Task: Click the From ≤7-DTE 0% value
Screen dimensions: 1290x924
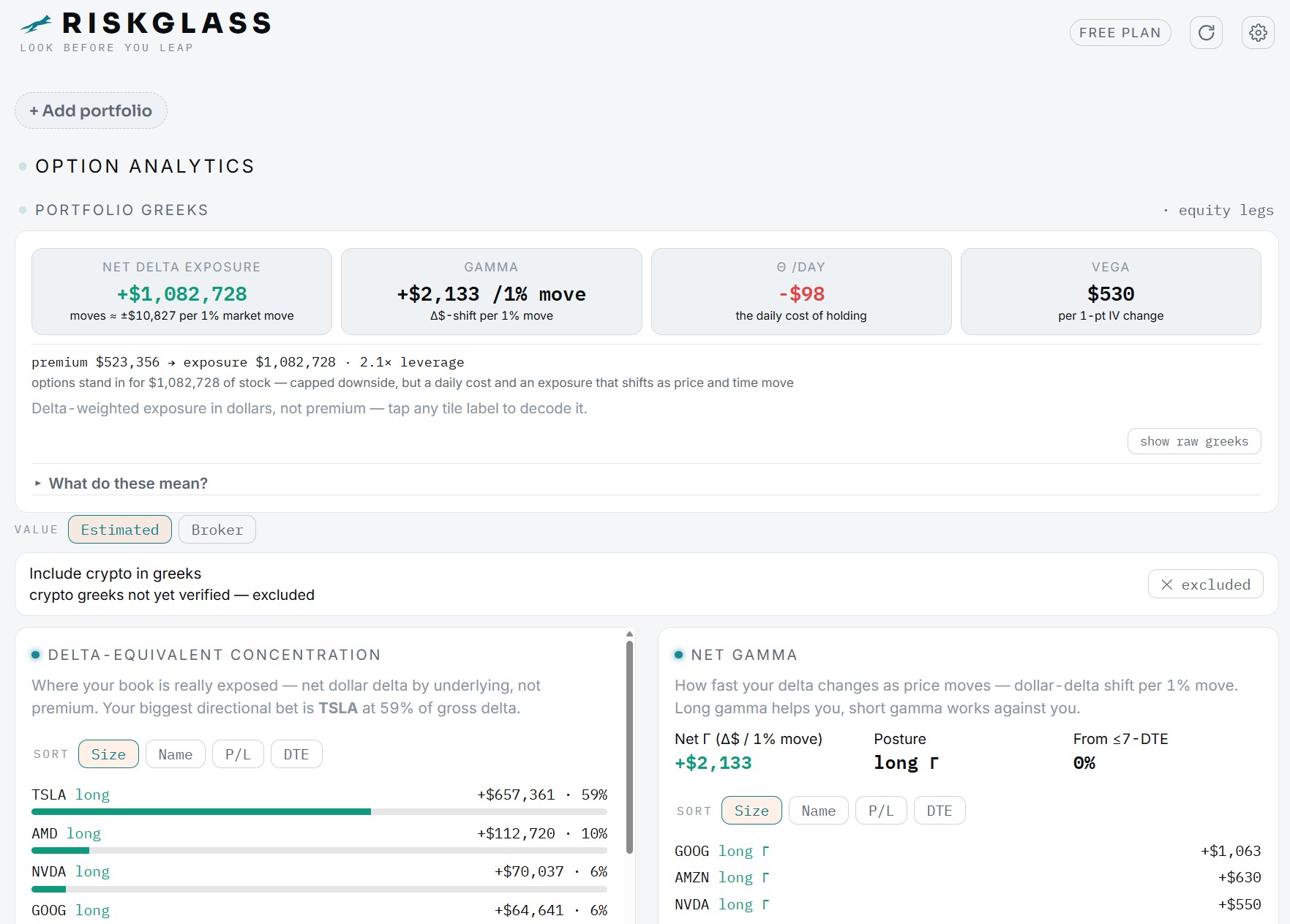Action: [x=1084, y=763]
